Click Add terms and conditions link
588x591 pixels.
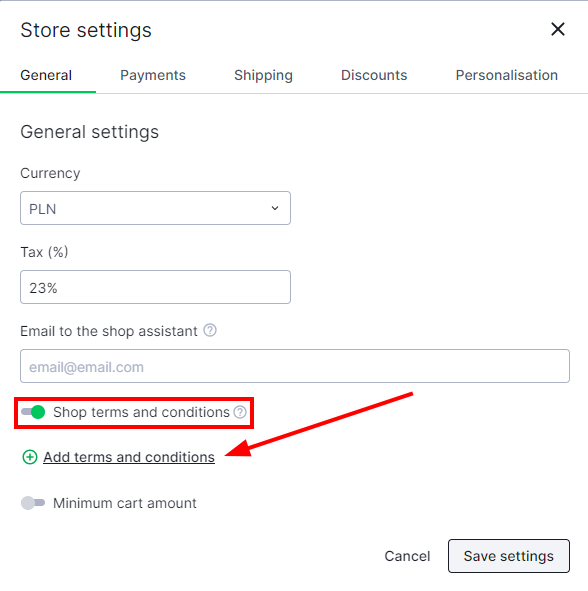(x=129, y=457)
